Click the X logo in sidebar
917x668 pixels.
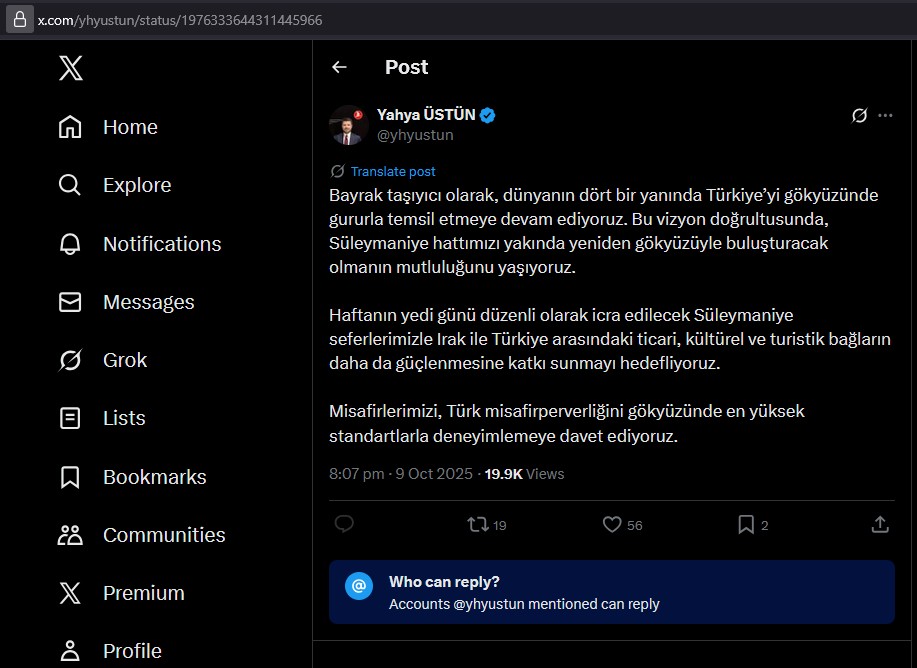click(x=70, y=68)
